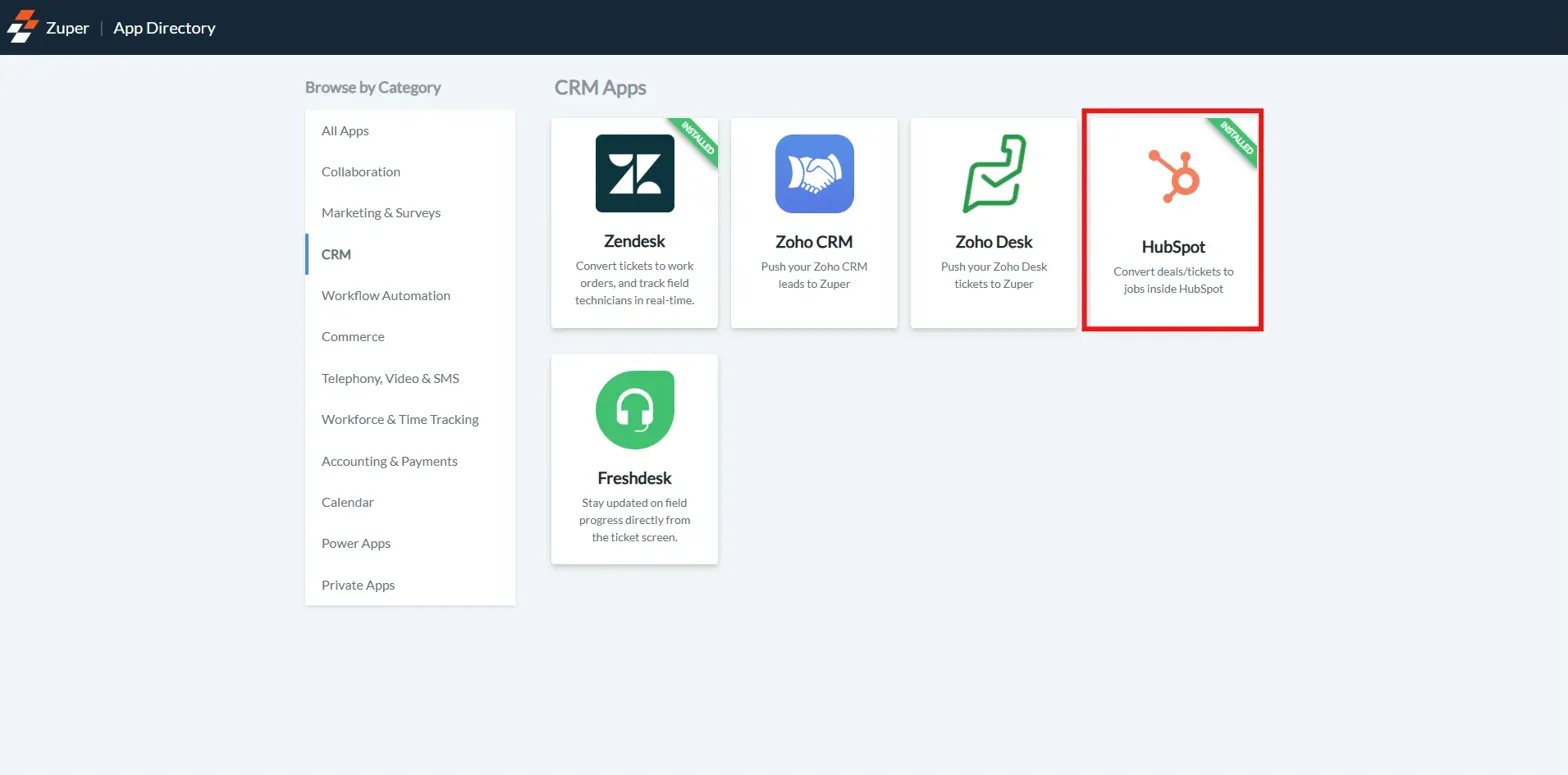Click the App Directory header title
This screenshot has width=1568, height=775.
(x=164, y=28)
